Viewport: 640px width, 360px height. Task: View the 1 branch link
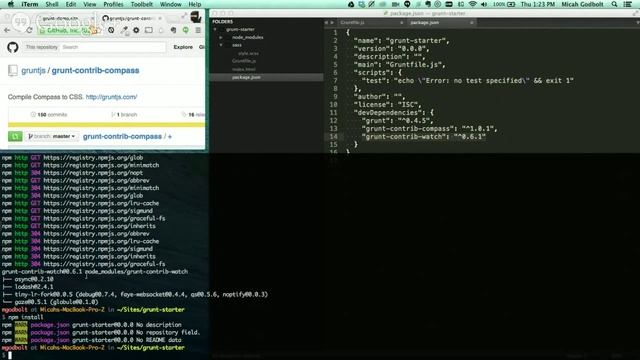coord(124,115)
